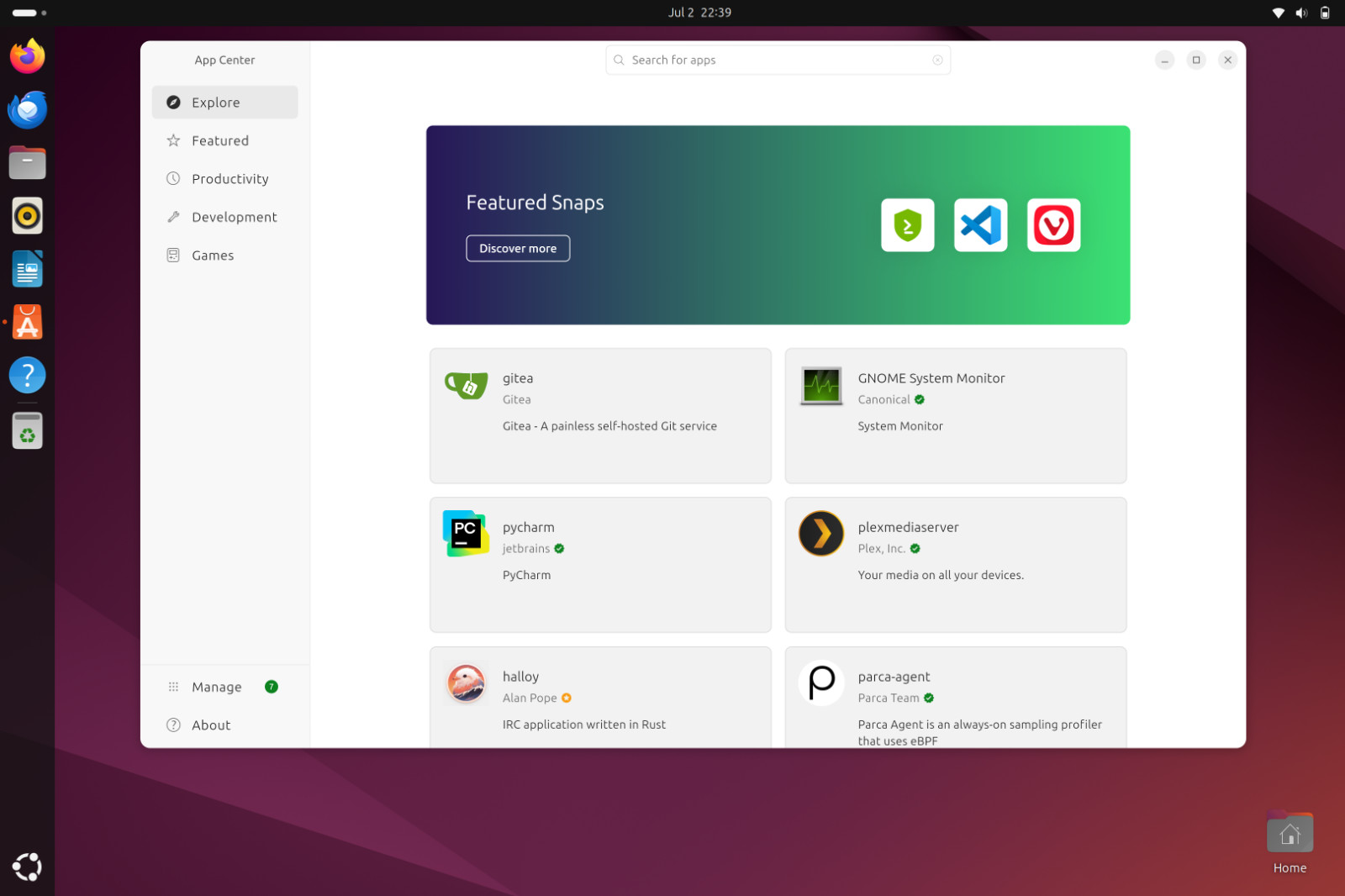
Task: Click the Productivity clock icon
Action: [x=173, y=178]
